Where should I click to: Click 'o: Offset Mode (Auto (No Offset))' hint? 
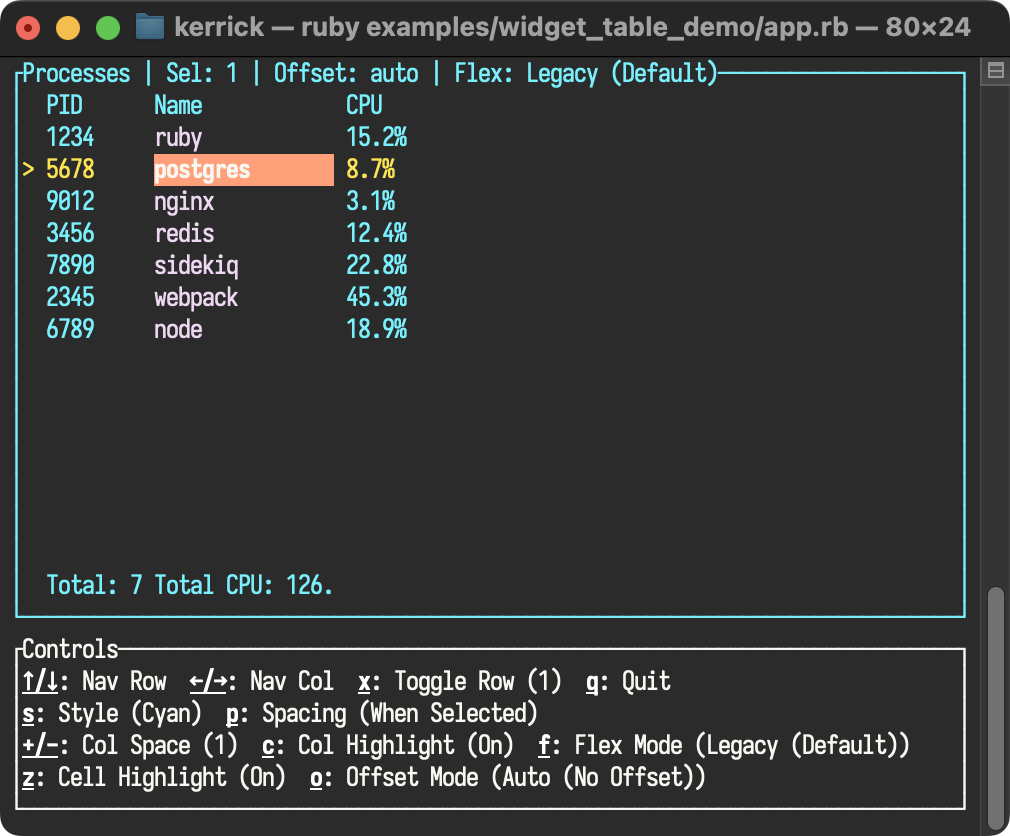[x=508, y=778]
